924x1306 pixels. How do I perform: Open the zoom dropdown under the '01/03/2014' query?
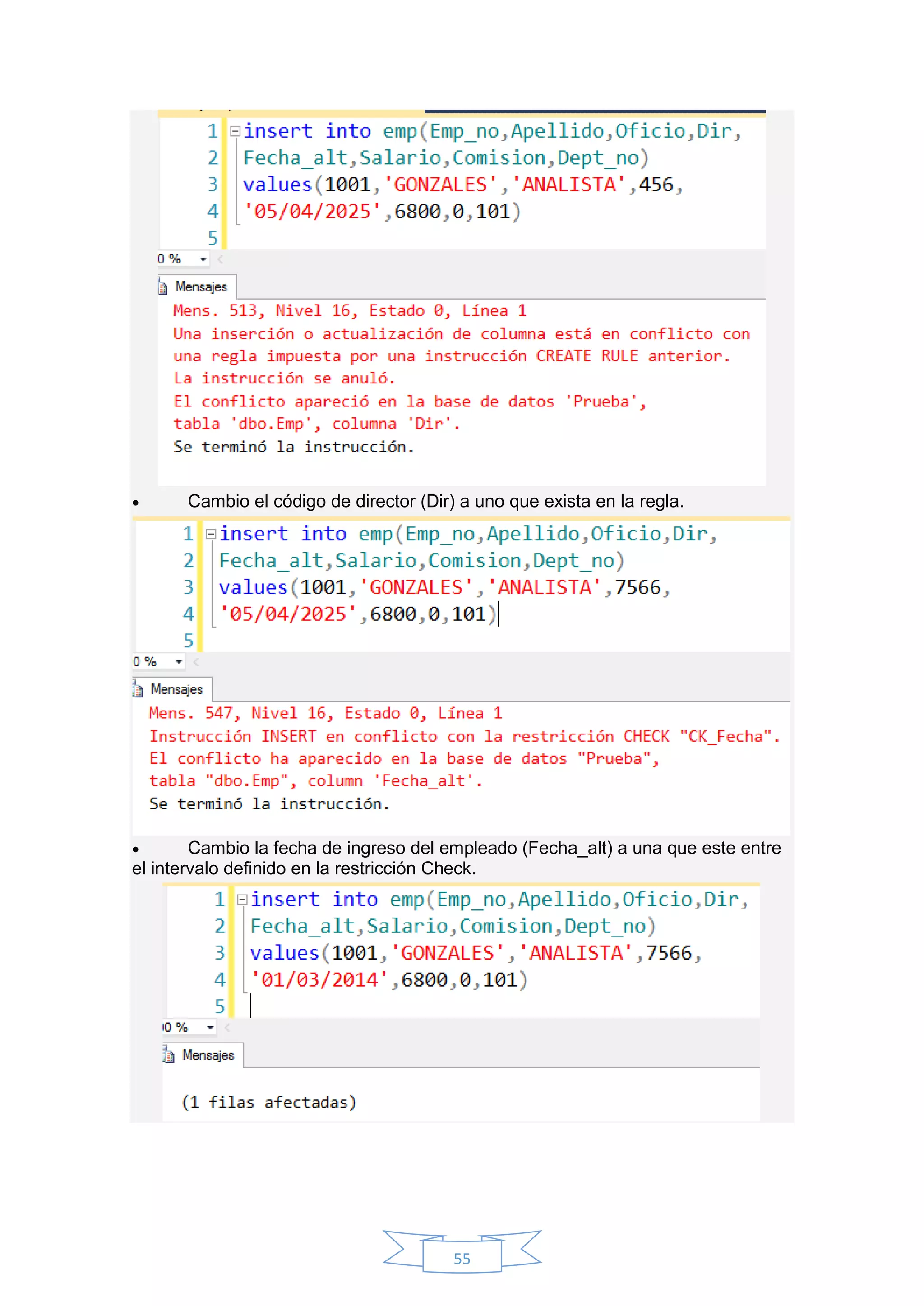tap(211, 1027)
